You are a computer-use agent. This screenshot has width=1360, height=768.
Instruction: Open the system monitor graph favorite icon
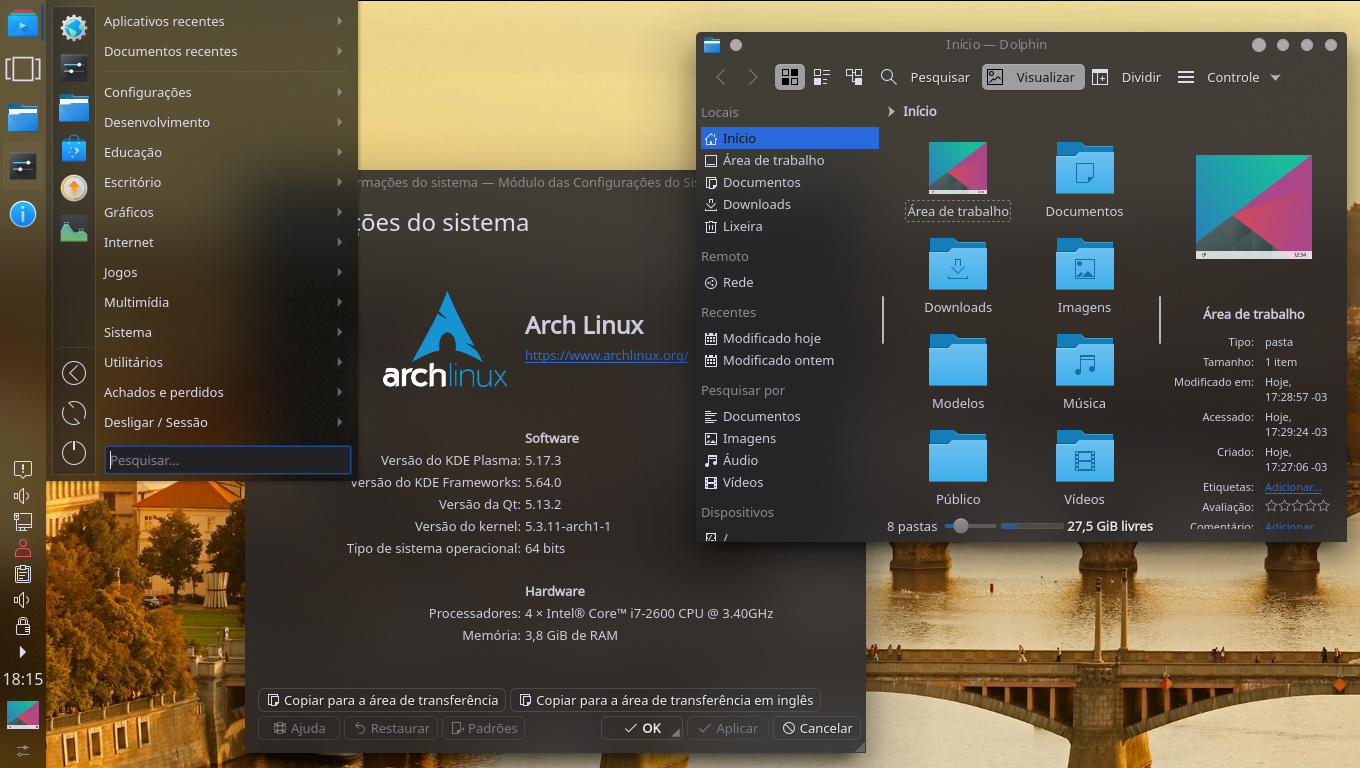coord(74,228)
